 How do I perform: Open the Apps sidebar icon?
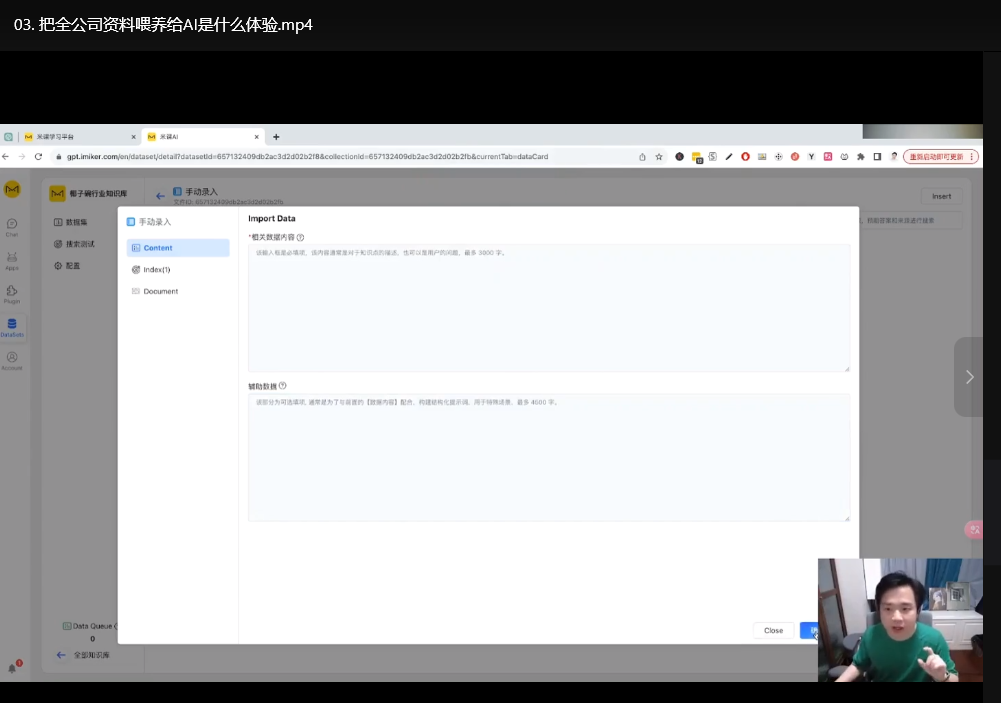(x=11, y=261)
